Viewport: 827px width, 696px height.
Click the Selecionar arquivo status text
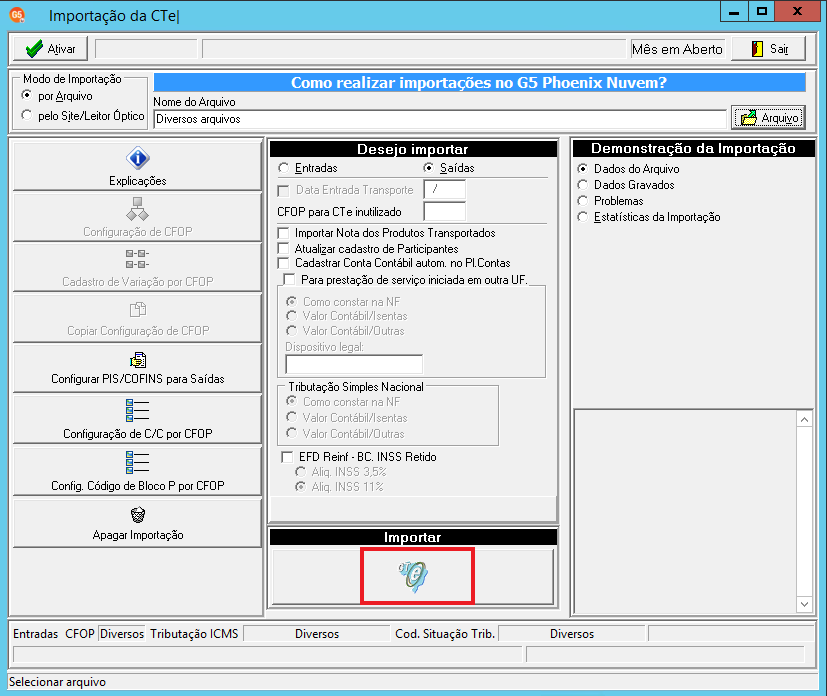tap(57, 682)
